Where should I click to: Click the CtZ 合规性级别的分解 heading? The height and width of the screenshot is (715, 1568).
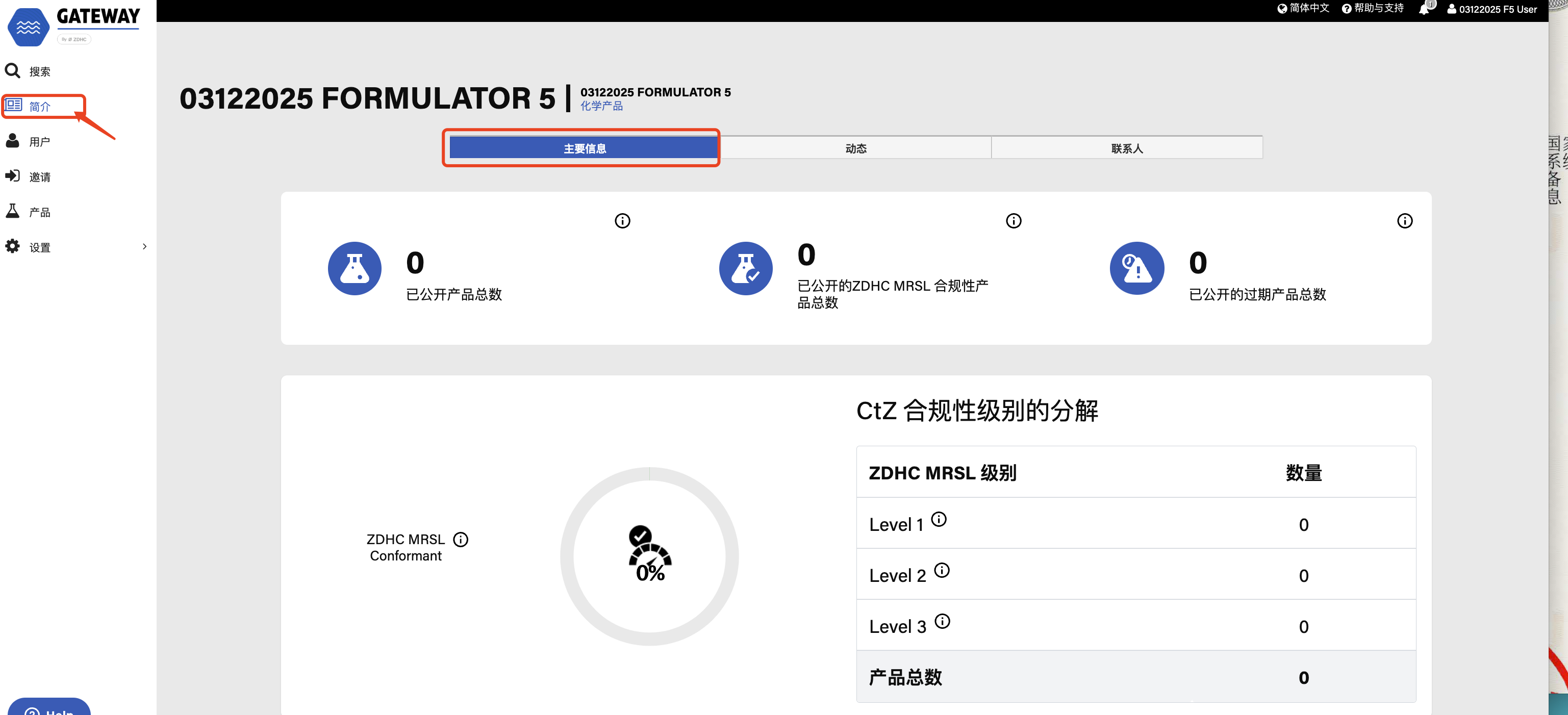coord(977,411)
